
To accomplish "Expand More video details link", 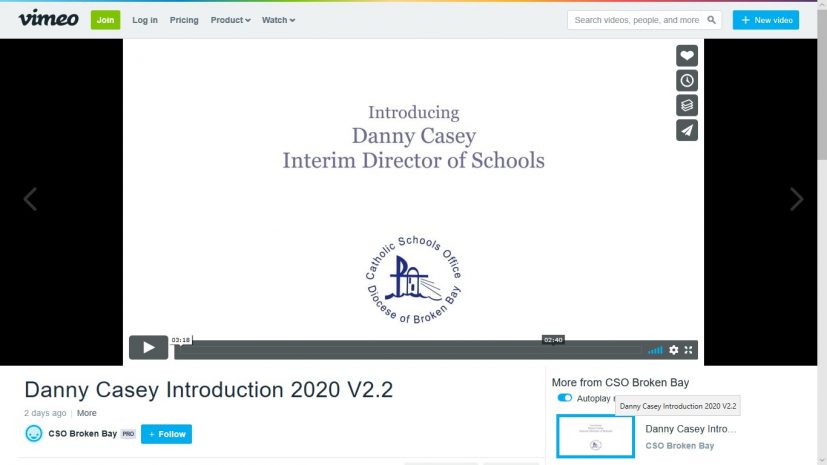I will (87, 413).
